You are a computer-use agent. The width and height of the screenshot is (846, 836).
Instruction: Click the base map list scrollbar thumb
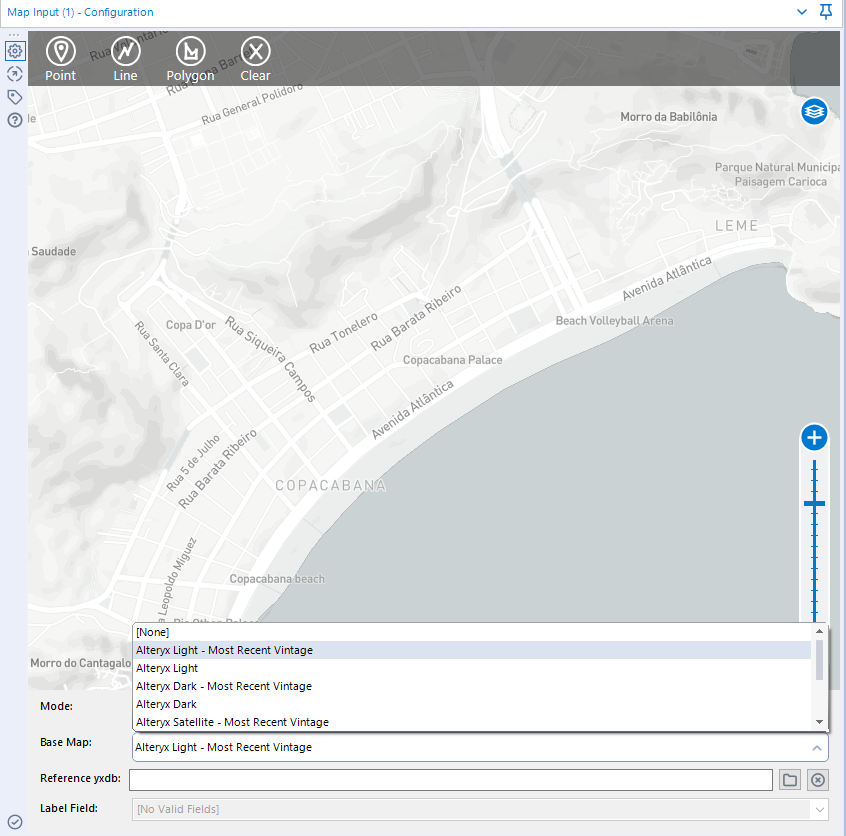pos(820,660)
